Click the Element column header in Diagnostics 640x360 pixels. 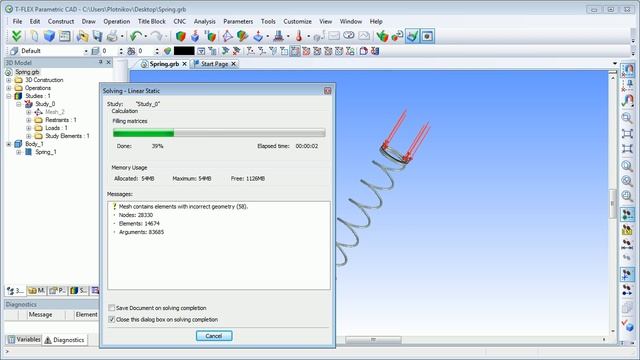[x=86, y=315]
